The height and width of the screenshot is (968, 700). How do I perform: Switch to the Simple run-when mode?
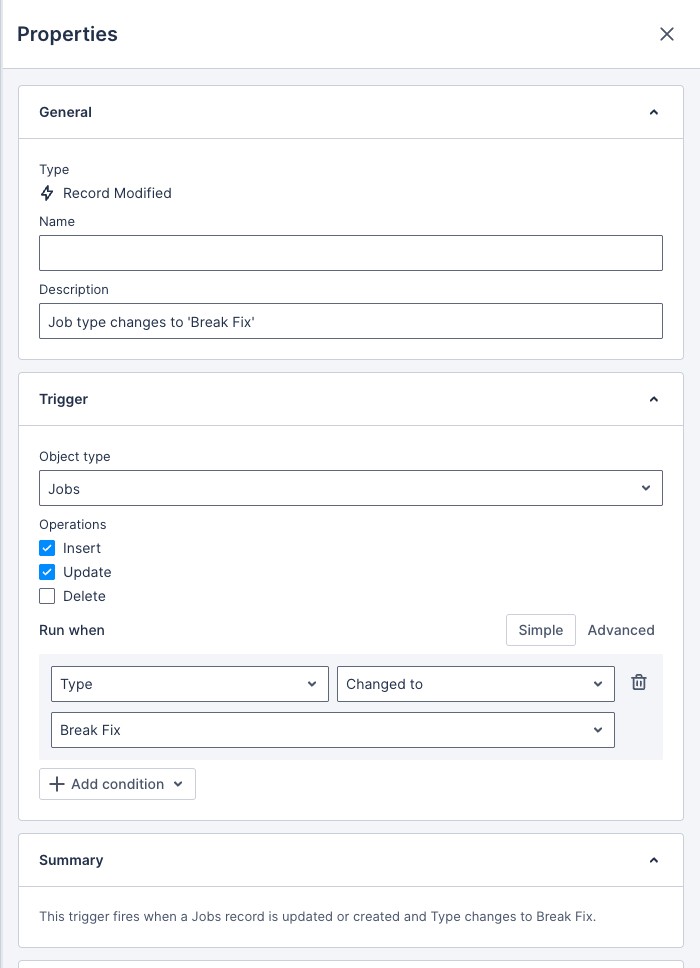pyautogui.click(x=541, y=630)
